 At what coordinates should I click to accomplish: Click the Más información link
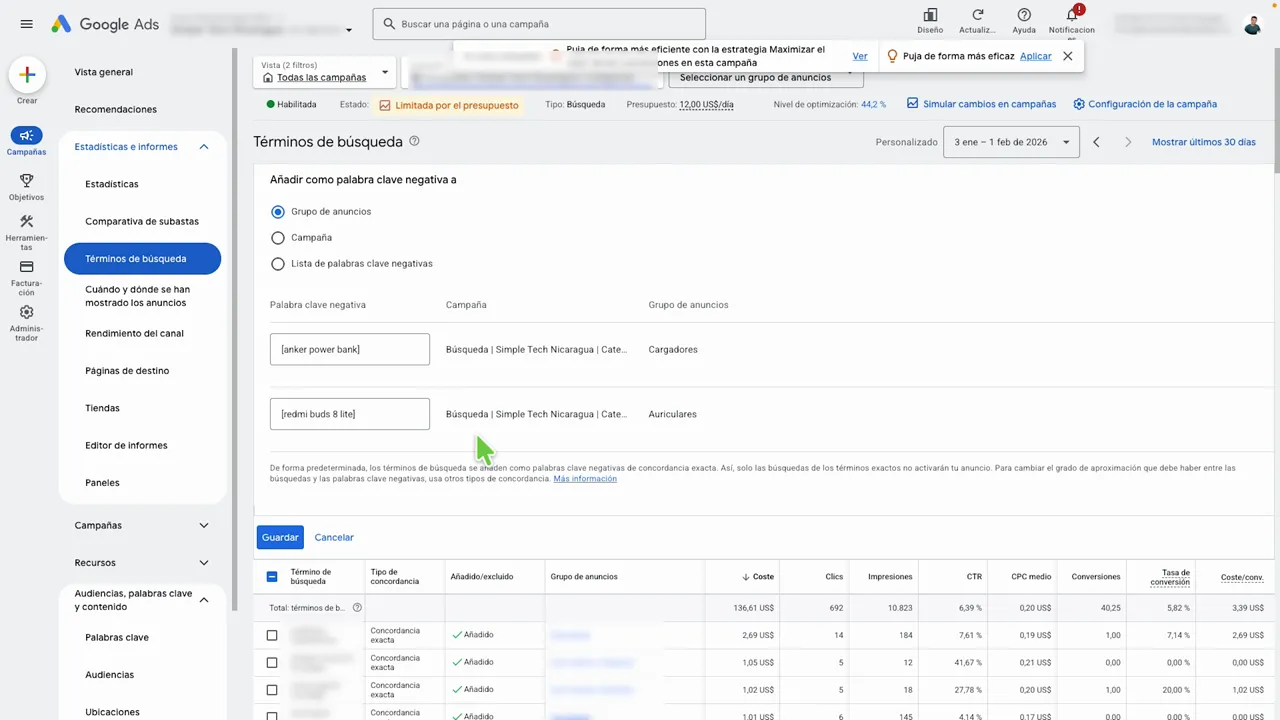click(x=585, y=479)
